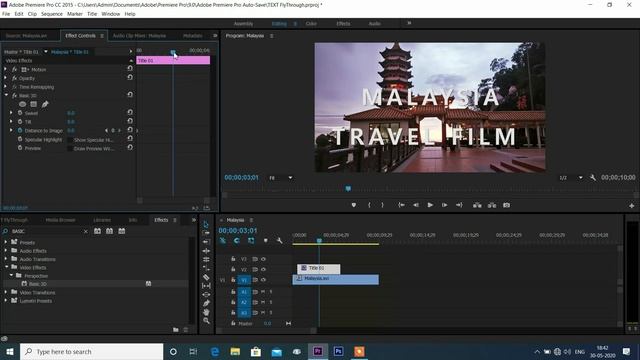Reset the Motion effect

tap(130, 69)
